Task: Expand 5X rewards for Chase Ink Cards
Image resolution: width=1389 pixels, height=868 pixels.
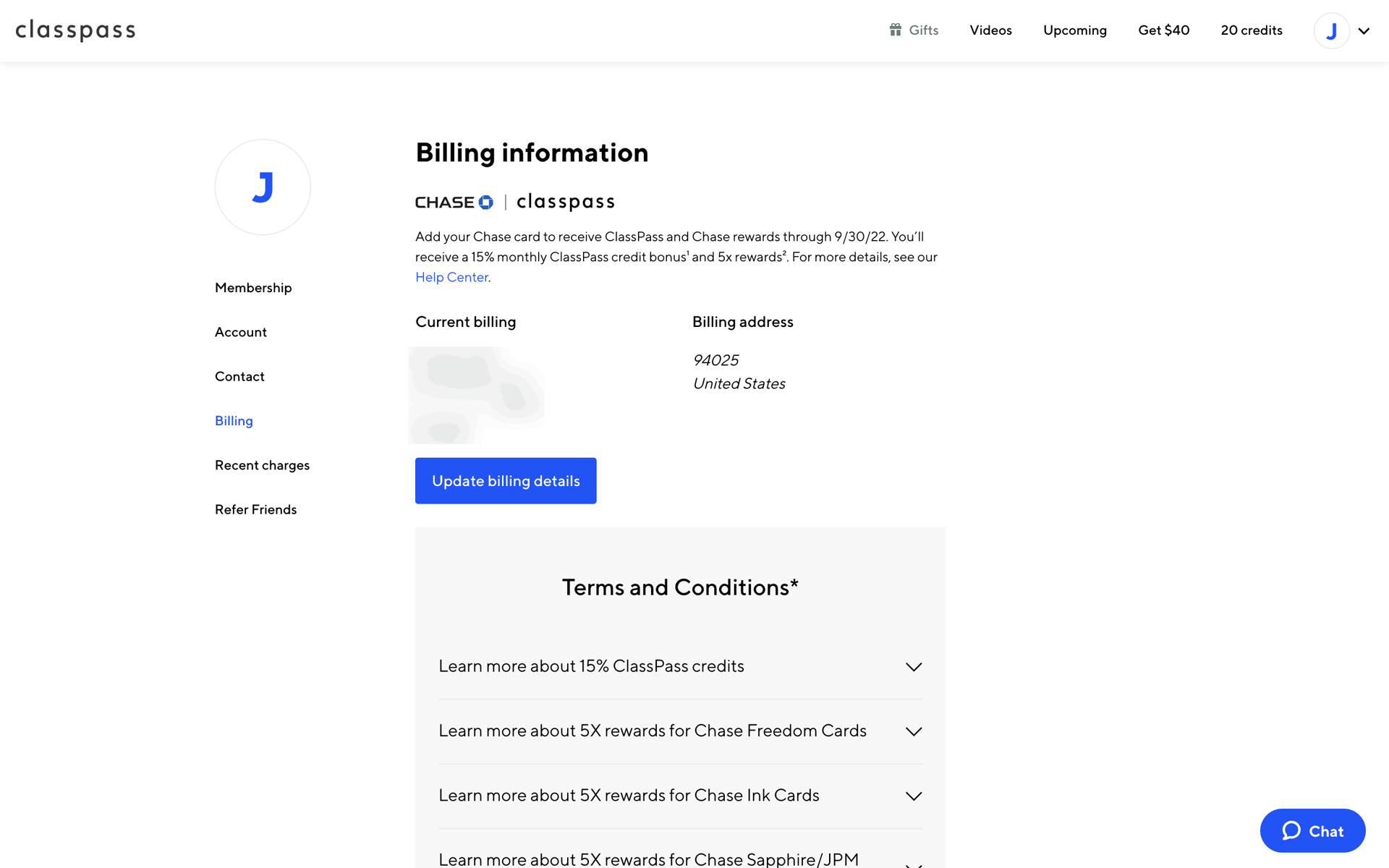Action: [680, 796]
